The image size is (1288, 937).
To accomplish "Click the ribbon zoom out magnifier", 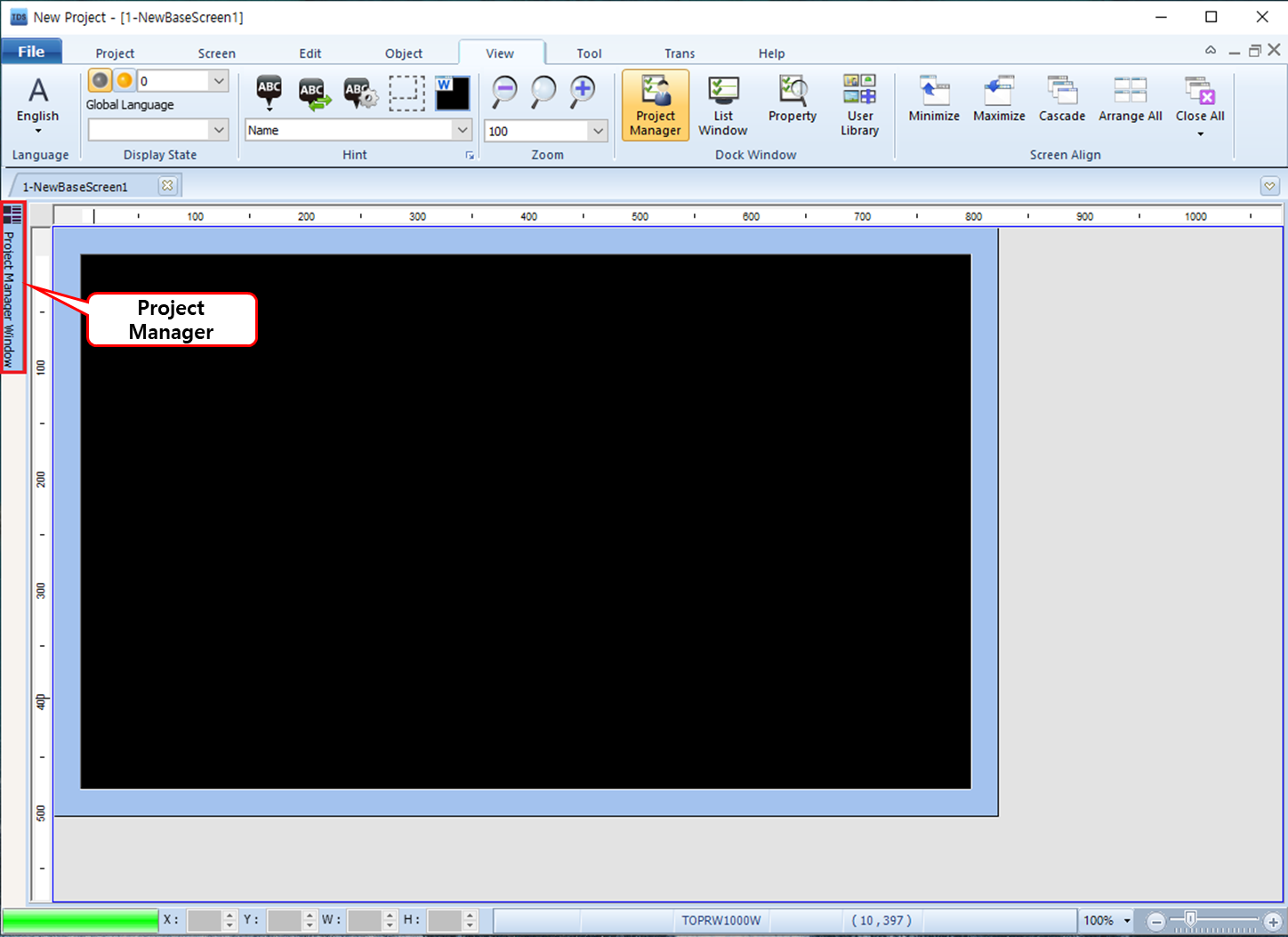I will tap(504, 91).
